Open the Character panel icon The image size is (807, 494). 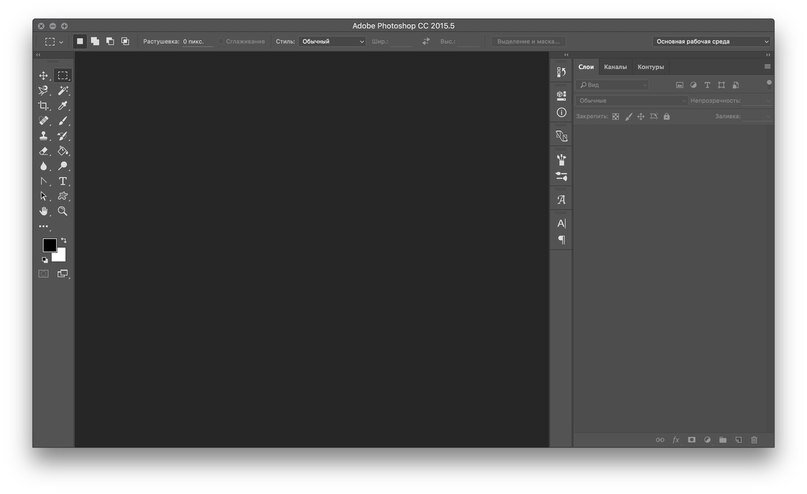click(x=561, y=223)
